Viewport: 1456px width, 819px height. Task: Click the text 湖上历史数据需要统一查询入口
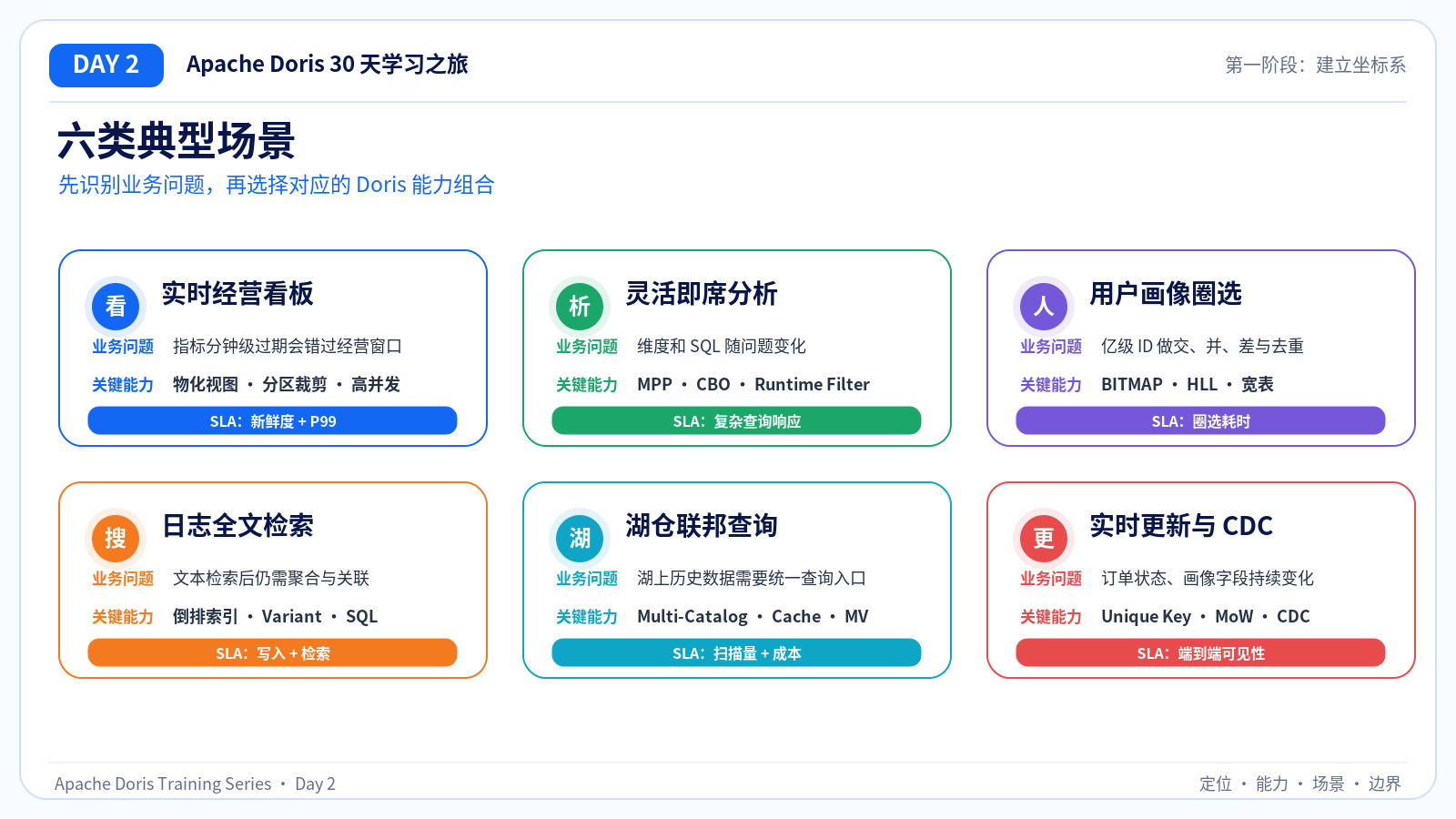pos(752,579)
